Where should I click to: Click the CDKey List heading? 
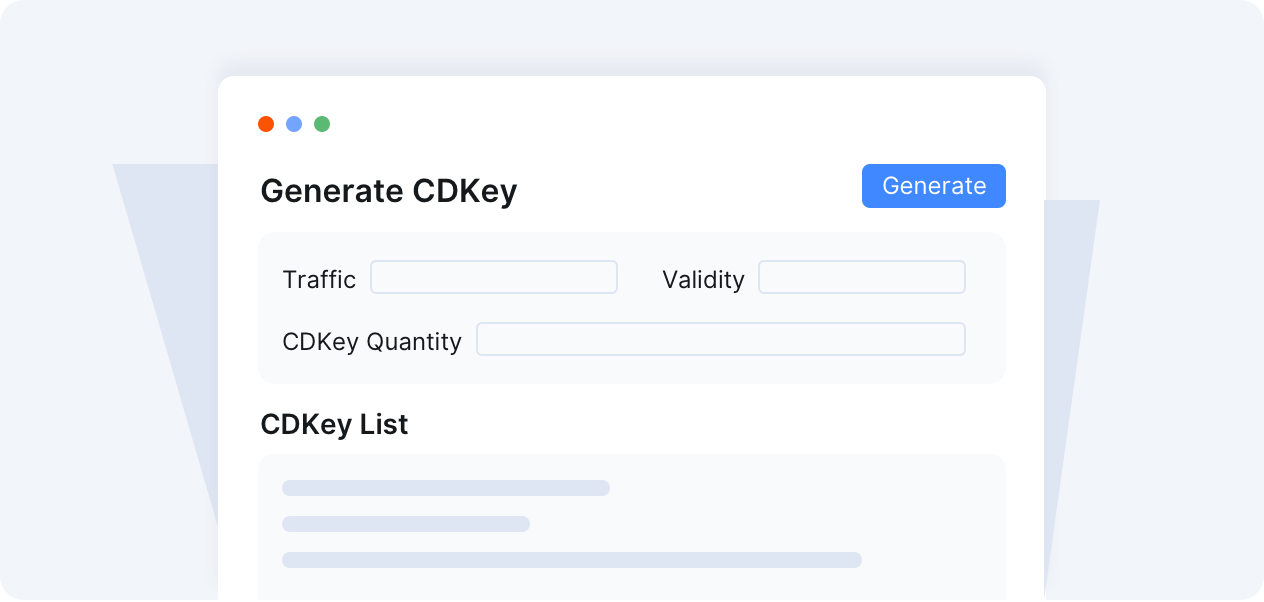pyautogui.click(x=334, y=424)
